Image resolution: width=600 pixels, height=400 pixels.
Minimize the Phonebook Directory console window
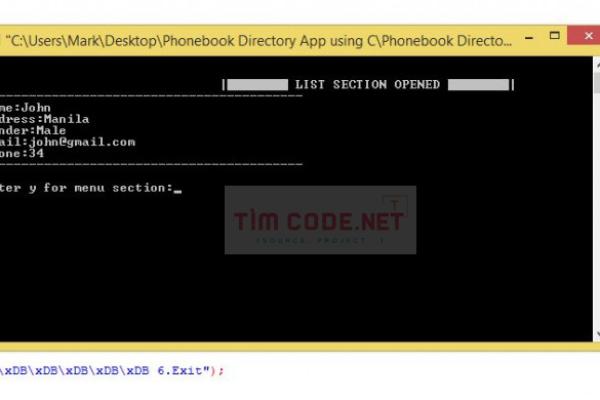click(x=529, y=38)
